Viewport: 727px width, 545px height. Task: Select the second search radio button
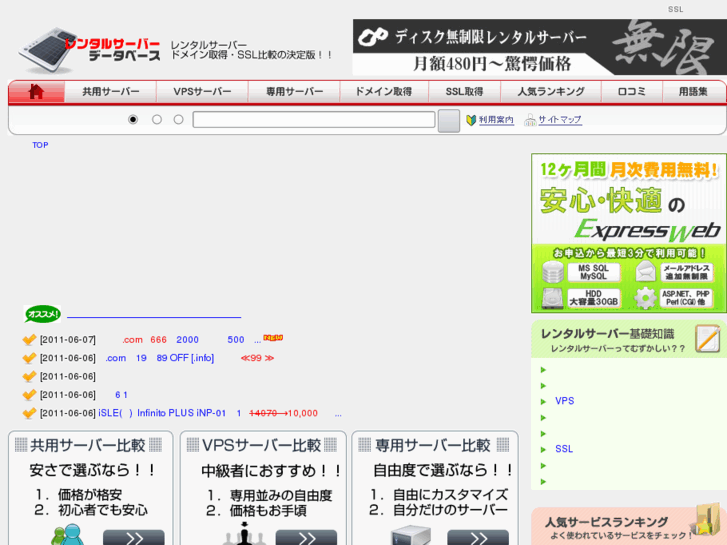tap(157, 120)
